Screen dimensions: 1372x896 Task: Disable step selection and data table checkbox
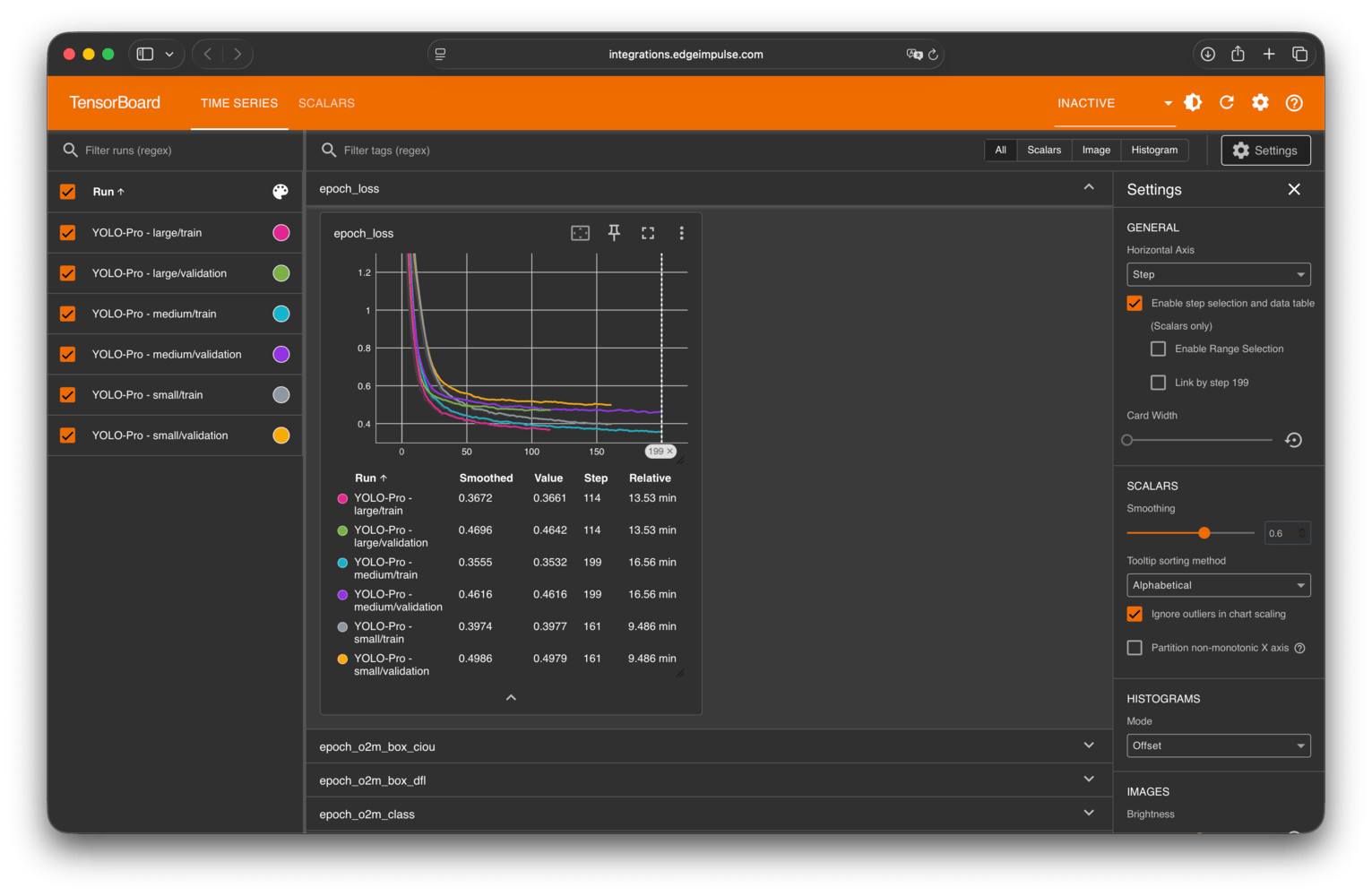click(x=1135, y=303)
